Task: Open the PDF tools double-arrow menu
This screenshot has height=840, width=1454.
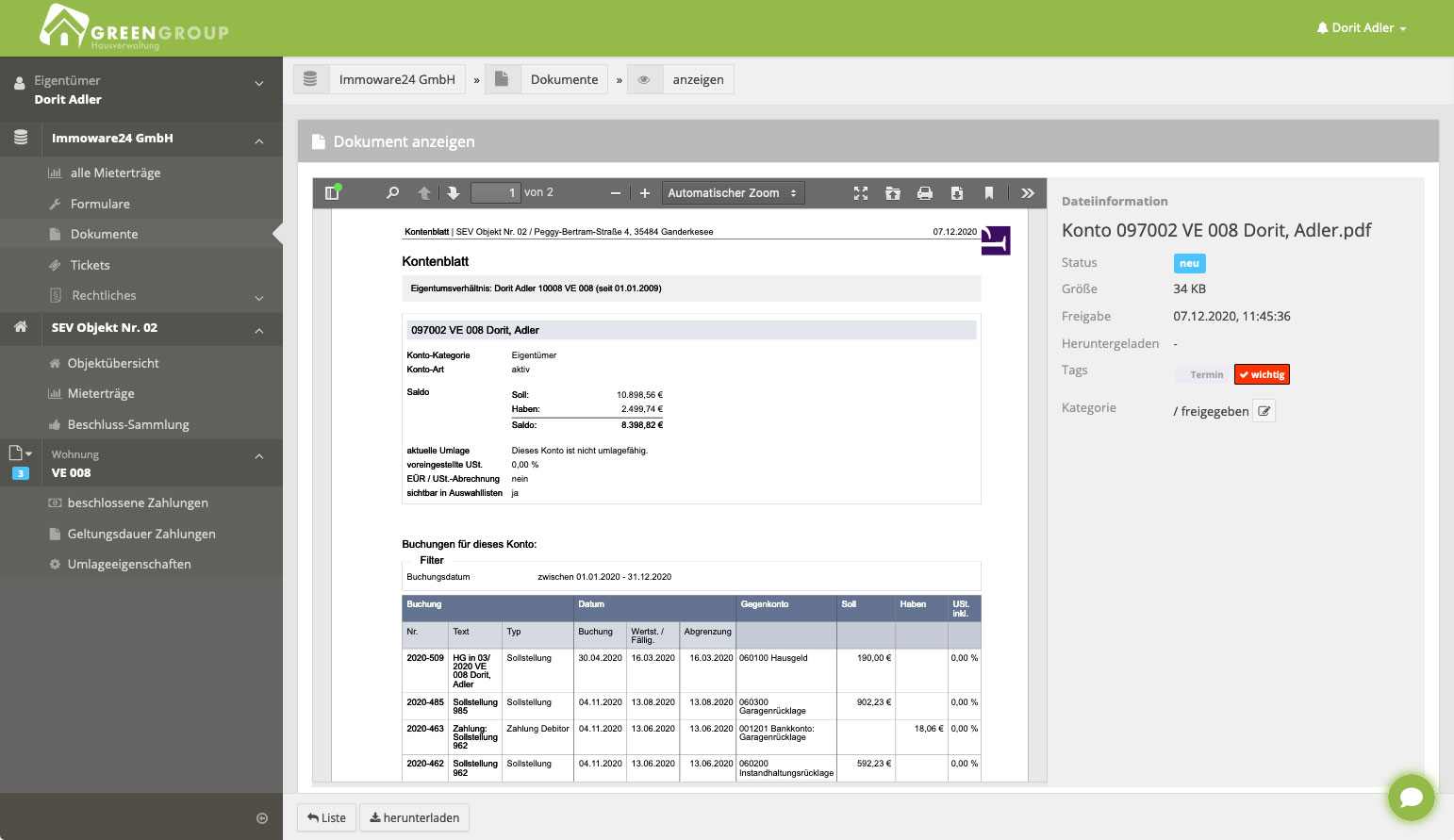Action: click(1028, 192)
